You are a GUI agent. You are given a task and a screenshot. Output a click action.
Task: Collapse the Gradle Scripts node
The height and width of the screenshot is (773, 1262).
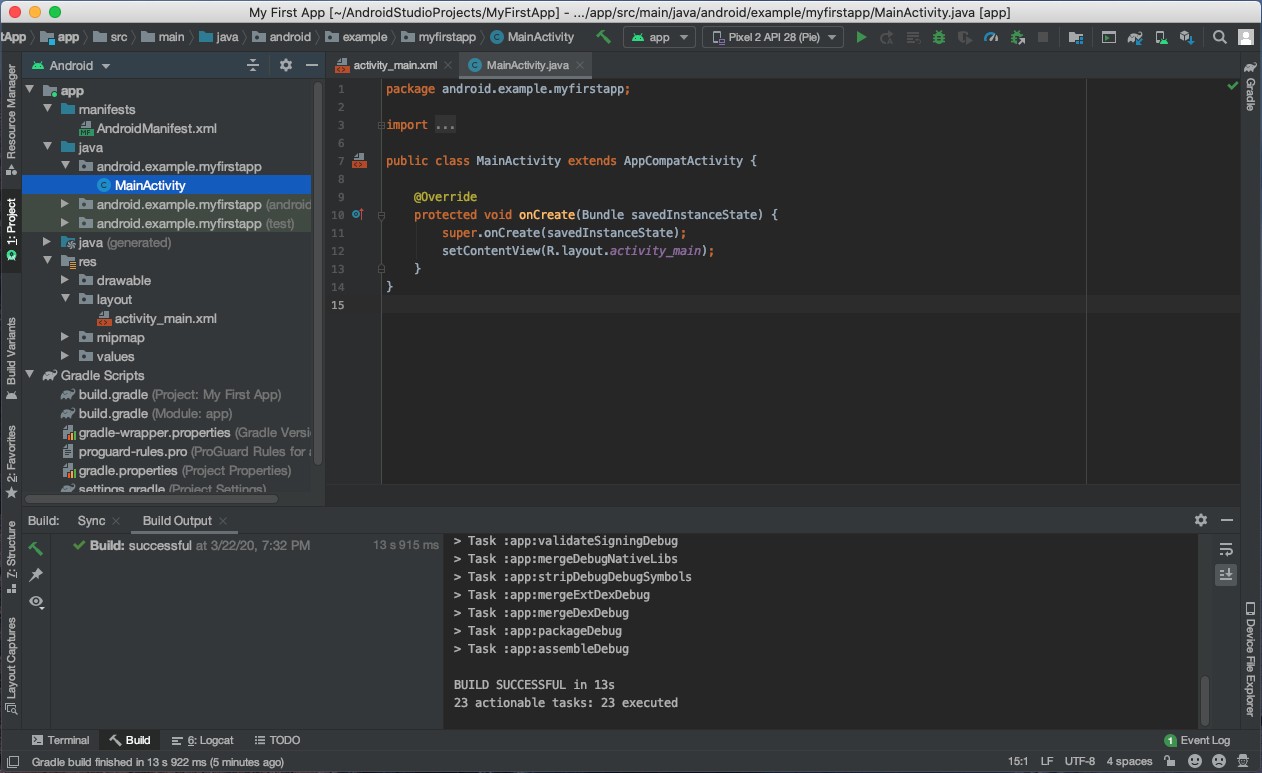coord(29,376)
